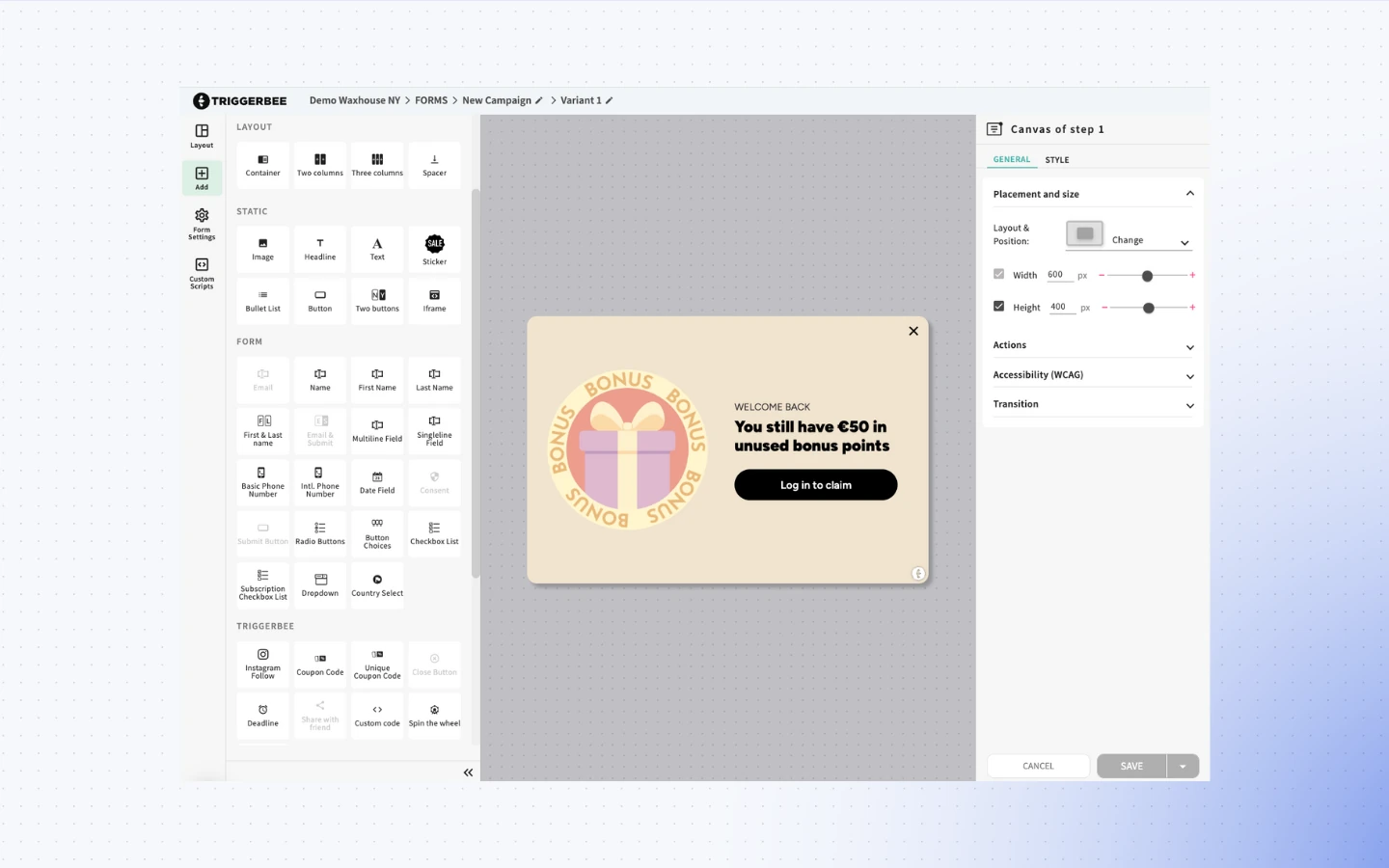
Task: Open the Layout sidebar tab
Action: (x=202, y=136)
